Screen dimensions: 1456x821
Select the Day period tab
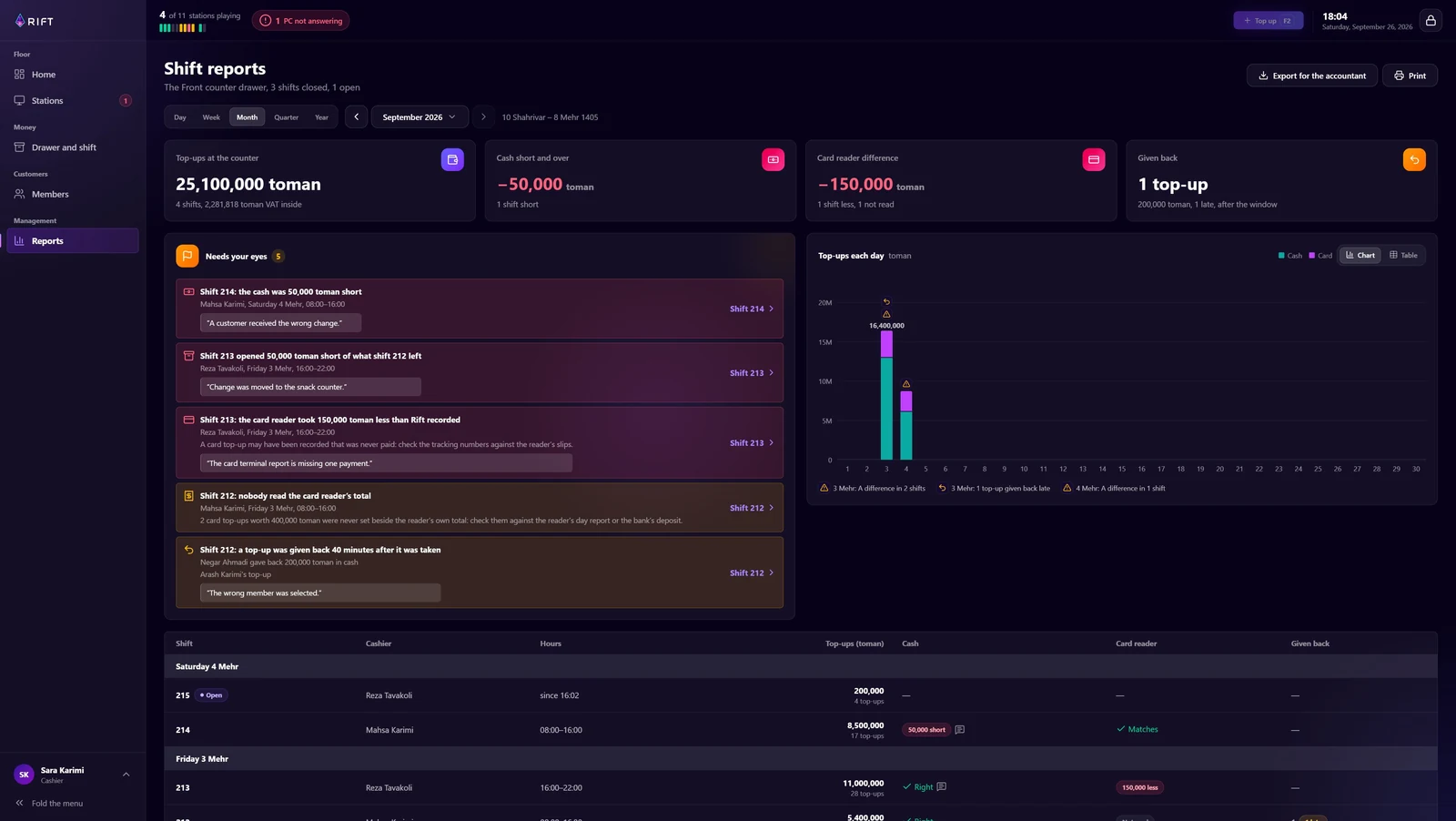click(180, 117)
